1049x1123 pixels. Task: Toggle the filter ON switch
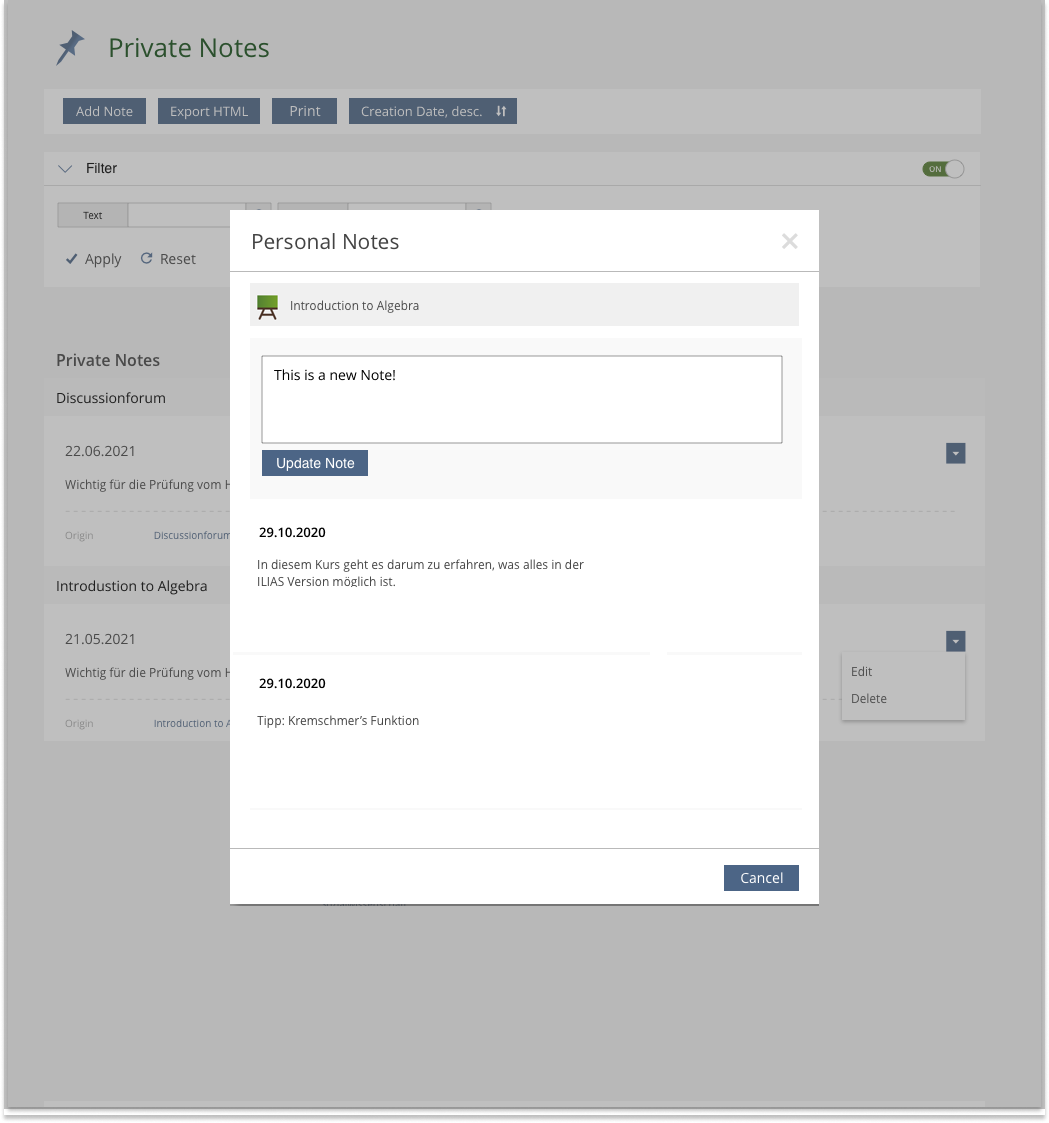point(943,169)
